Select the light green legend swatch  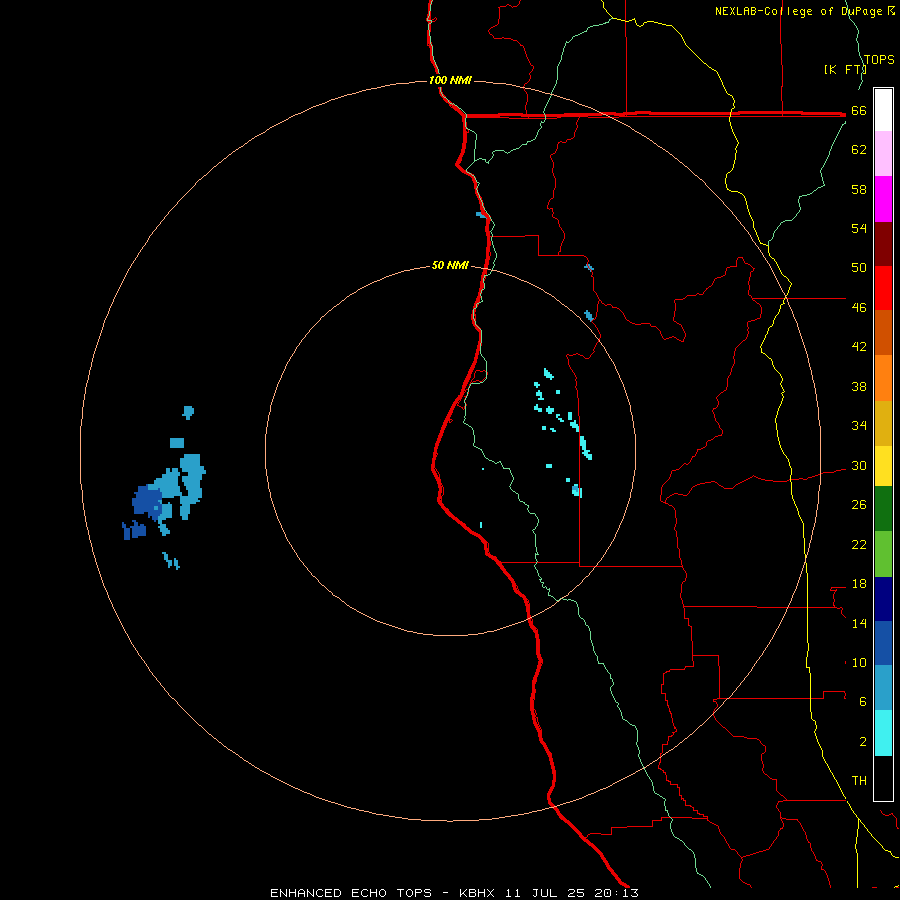tap(883, 554)
